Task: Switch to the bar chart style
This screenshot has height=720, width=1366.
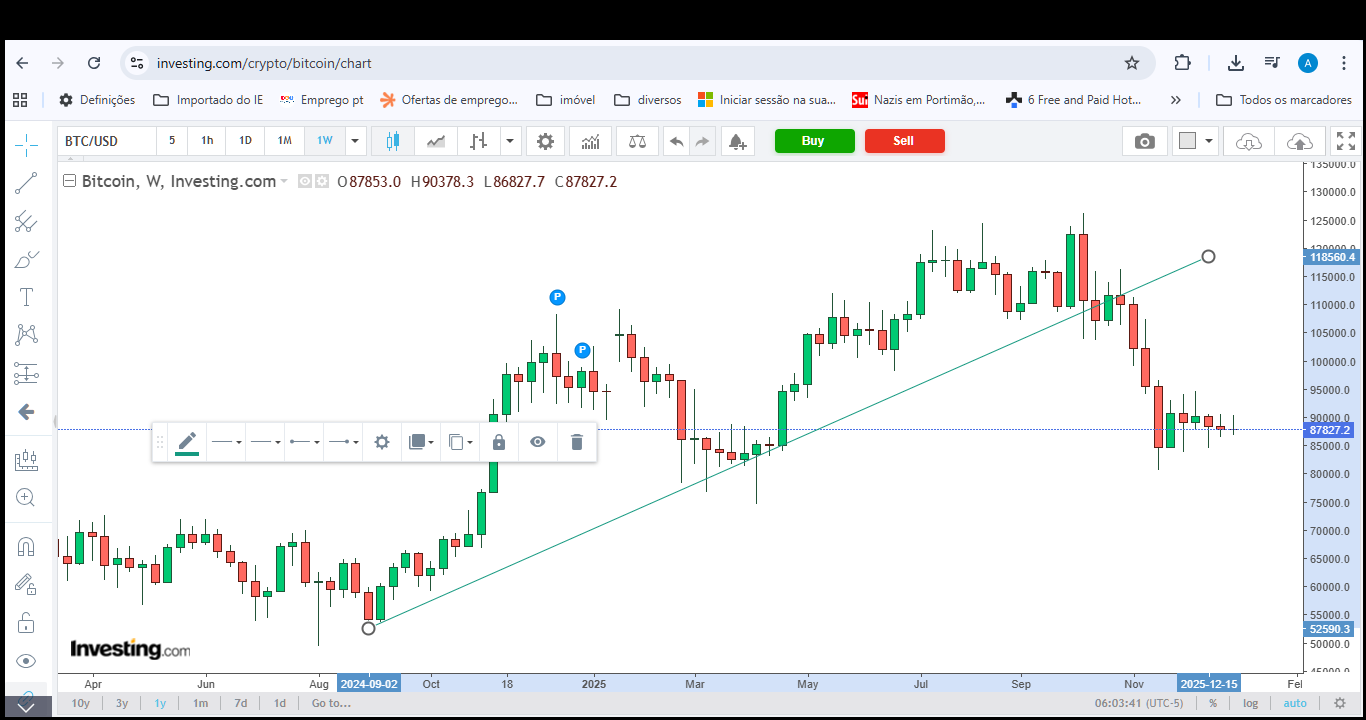Action: tap(479, 141)
